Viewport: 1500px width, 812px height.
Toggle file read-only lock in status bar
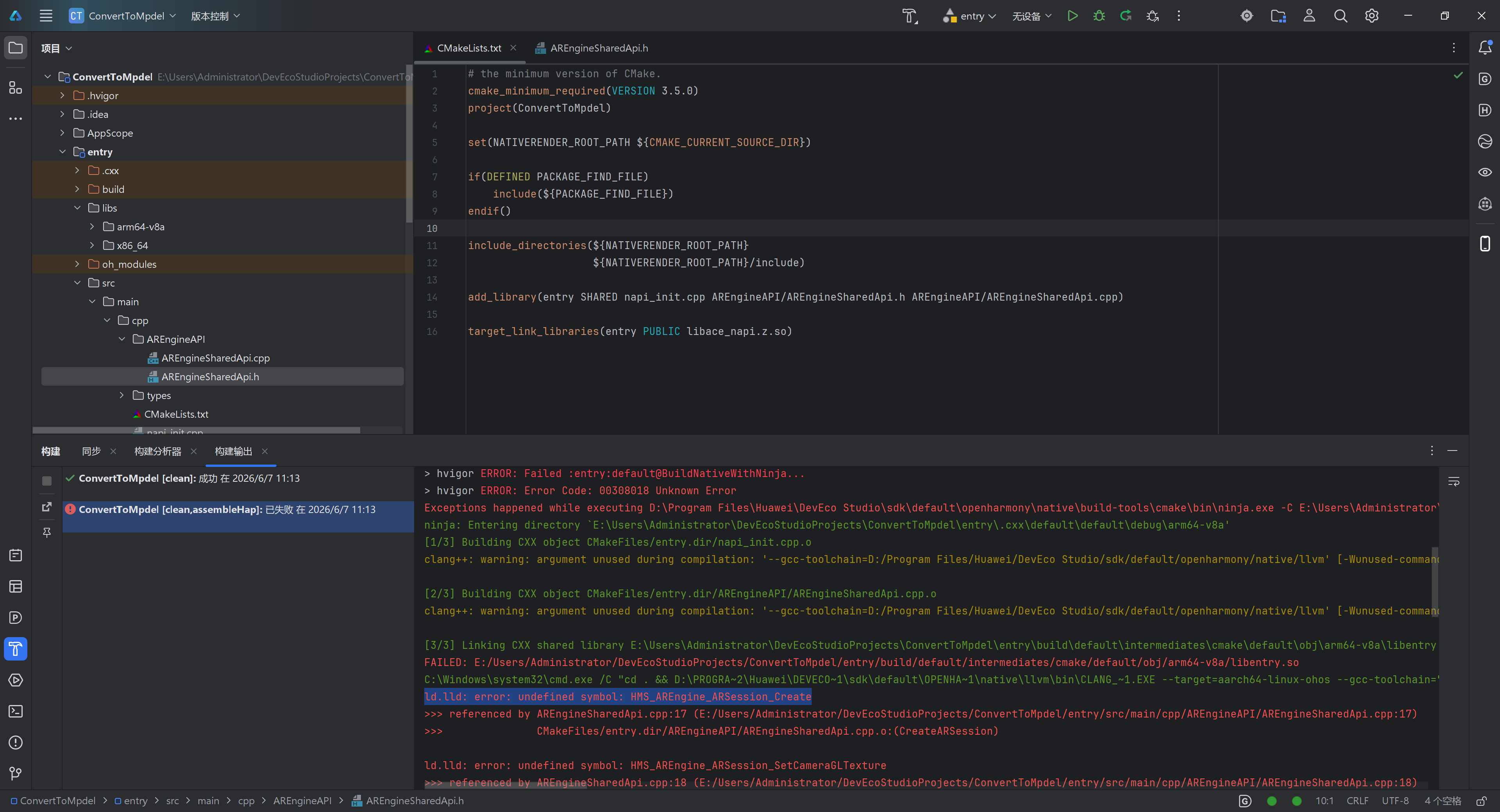1481,801
